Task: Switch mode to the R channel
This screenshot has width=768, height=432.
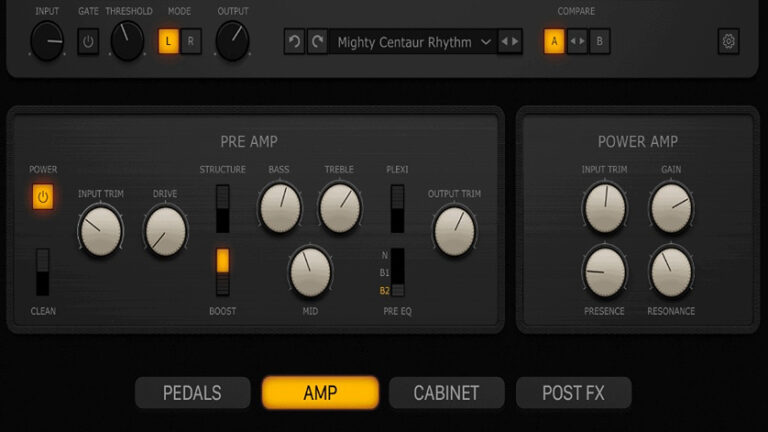Action: (191, 42)
